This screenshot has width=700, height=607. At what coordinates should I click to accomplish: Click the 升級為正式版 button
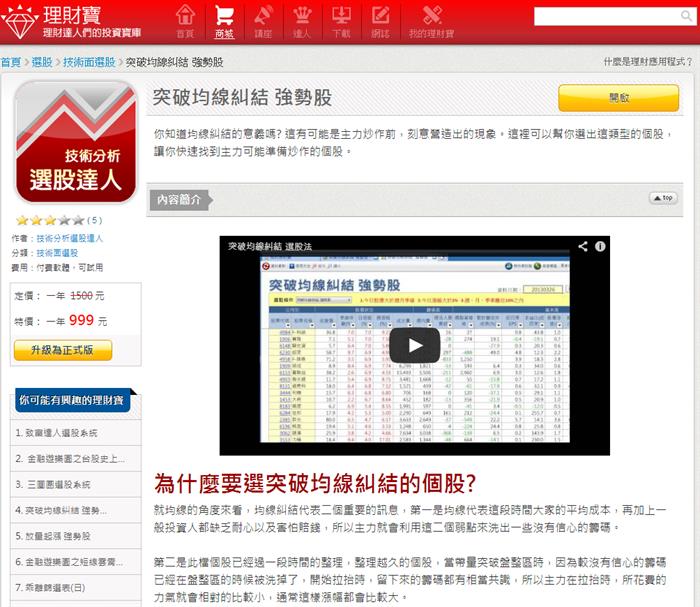[x=62, y=350]
